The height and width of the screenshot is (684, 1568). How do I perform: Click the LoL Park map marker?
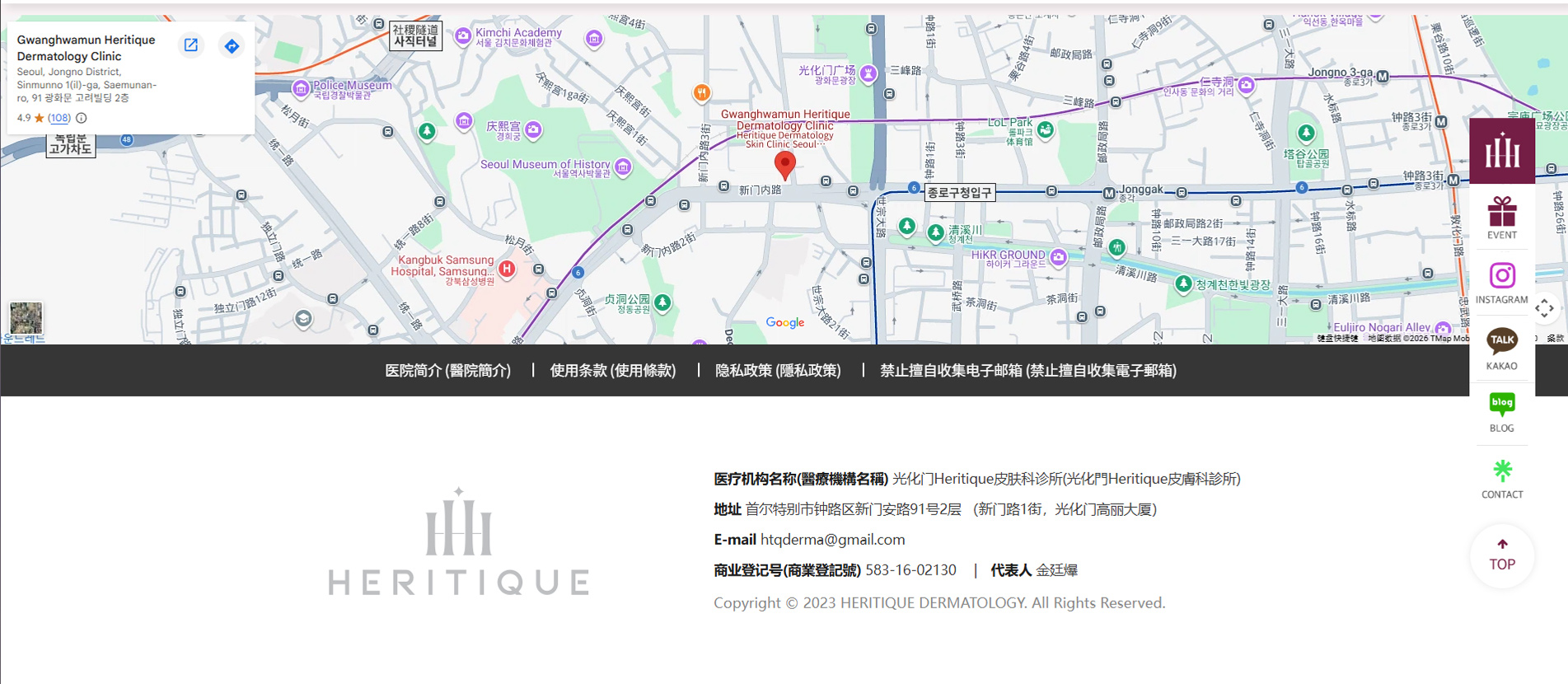1046,129
